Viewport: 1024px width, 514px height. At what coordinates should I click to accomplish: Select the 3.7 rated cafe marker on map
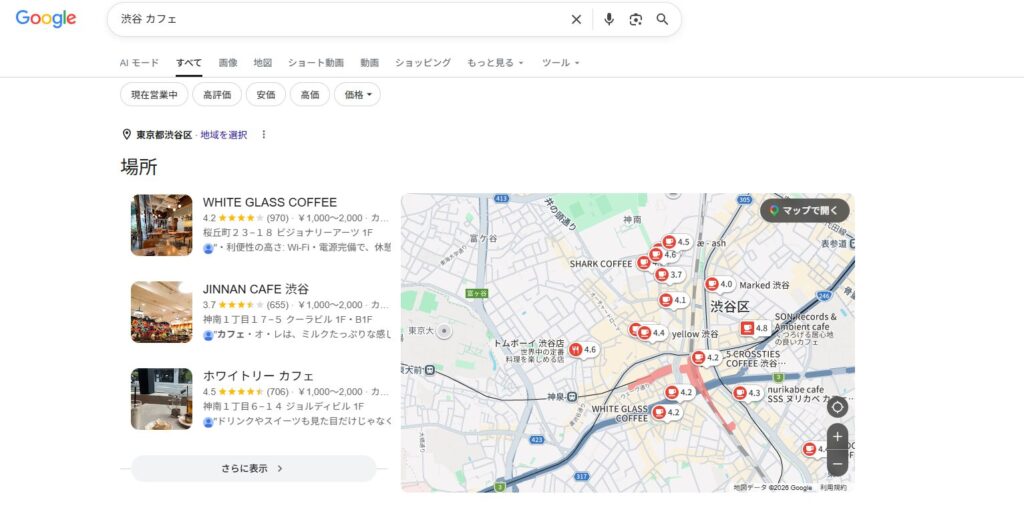tap(669, 275)
